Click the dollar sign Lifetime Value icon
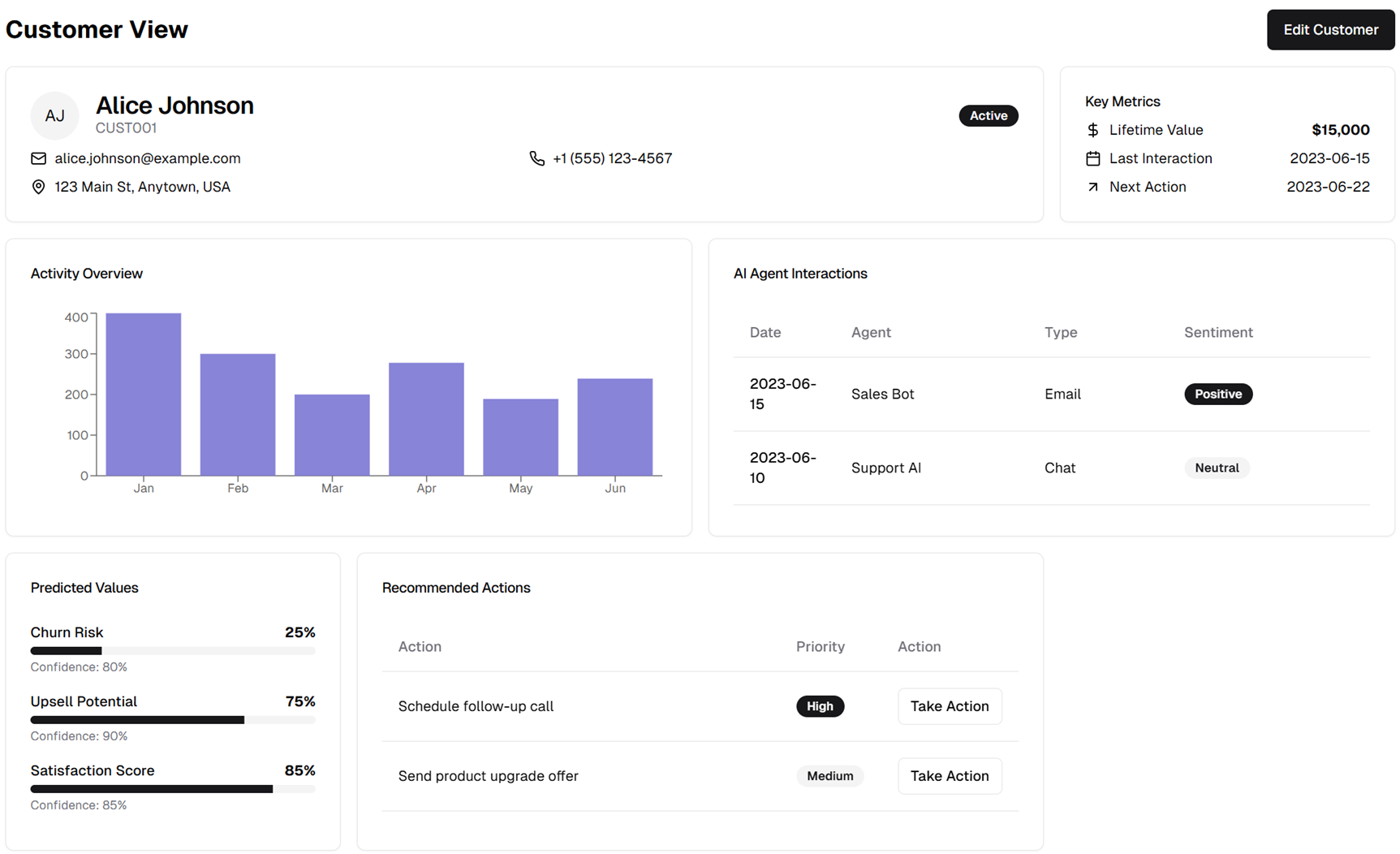This screenshot has width=1400, height=854. pos(1092,130)
